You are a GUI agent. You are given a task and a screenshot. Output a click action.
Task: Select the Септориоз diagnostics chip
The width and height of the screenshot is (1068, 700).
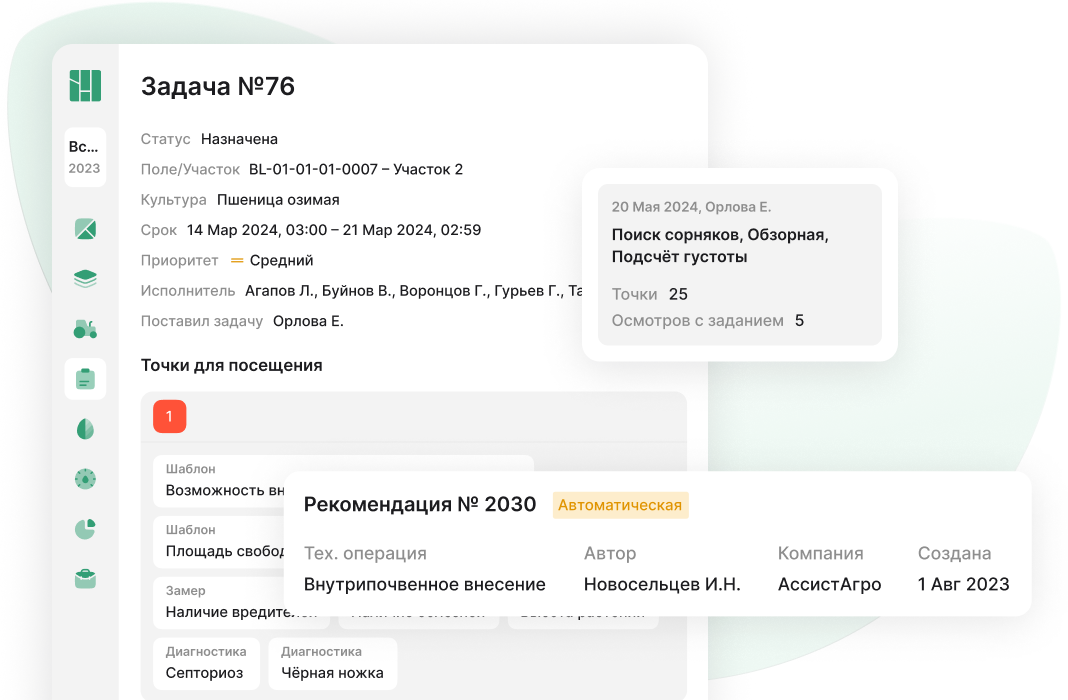click(x=205, y=664)
